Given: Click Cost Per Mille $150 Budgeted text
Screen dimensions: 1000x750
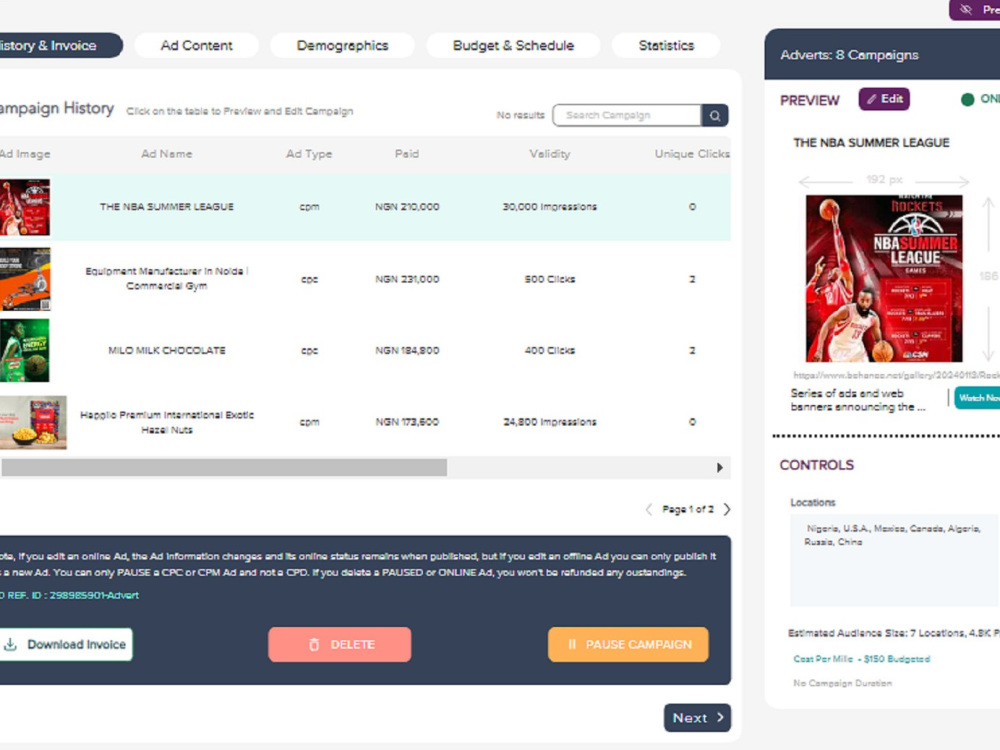Looking at the screenshot, I should pyautogui.click(x=862, y=659).
